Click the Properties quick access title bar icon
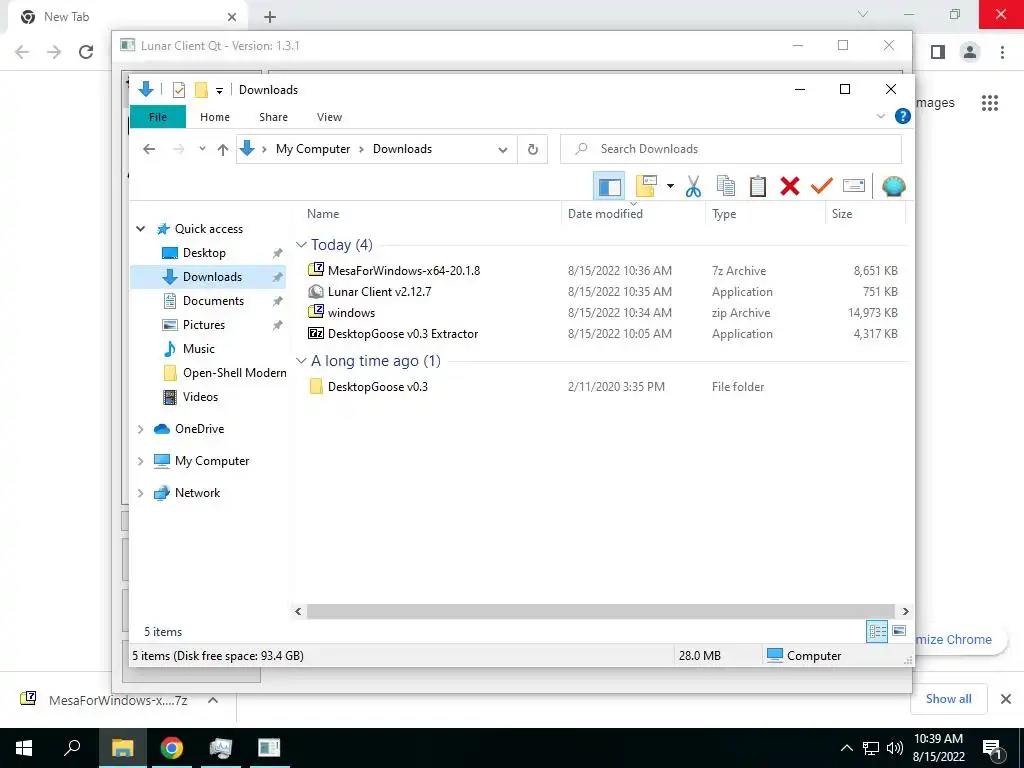1024x768 pixels. [x=178, y=90]
